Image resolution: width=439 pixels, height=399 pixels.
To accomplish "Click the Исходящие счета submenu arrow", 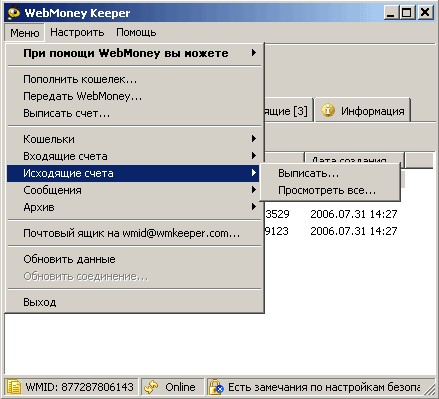I will tap(254, 173).
